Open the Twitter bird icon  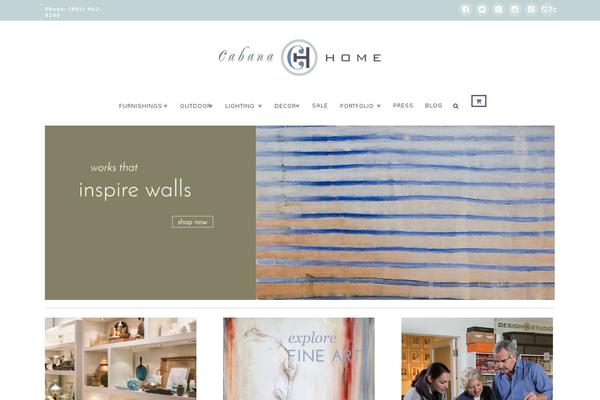tap(482, 9)
